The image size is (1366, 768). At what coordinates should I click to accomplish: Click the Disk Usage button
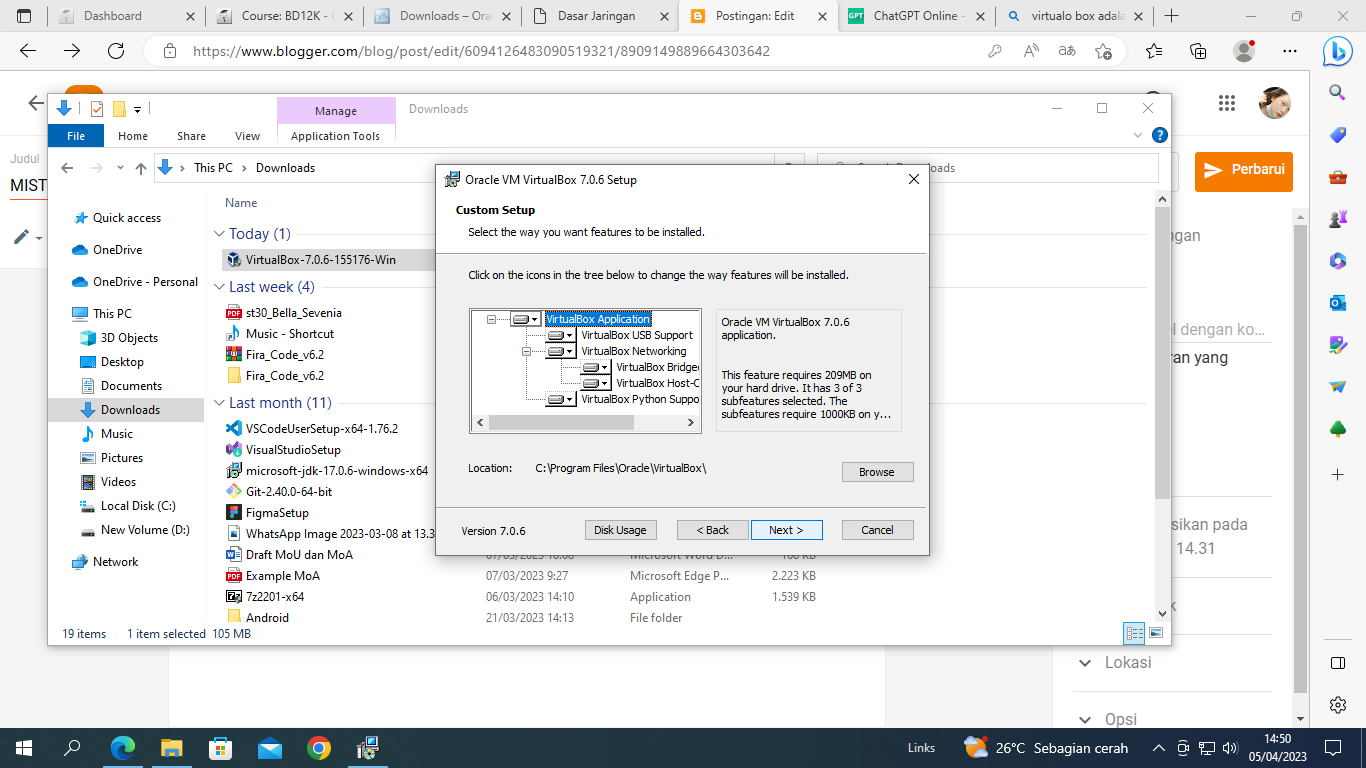click(x=620, y=530)
